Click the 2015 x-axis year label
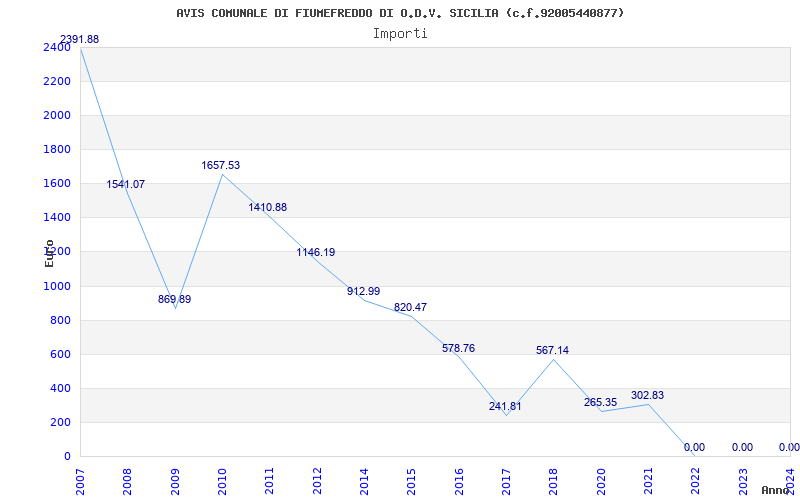 click(x=411, y=481)
